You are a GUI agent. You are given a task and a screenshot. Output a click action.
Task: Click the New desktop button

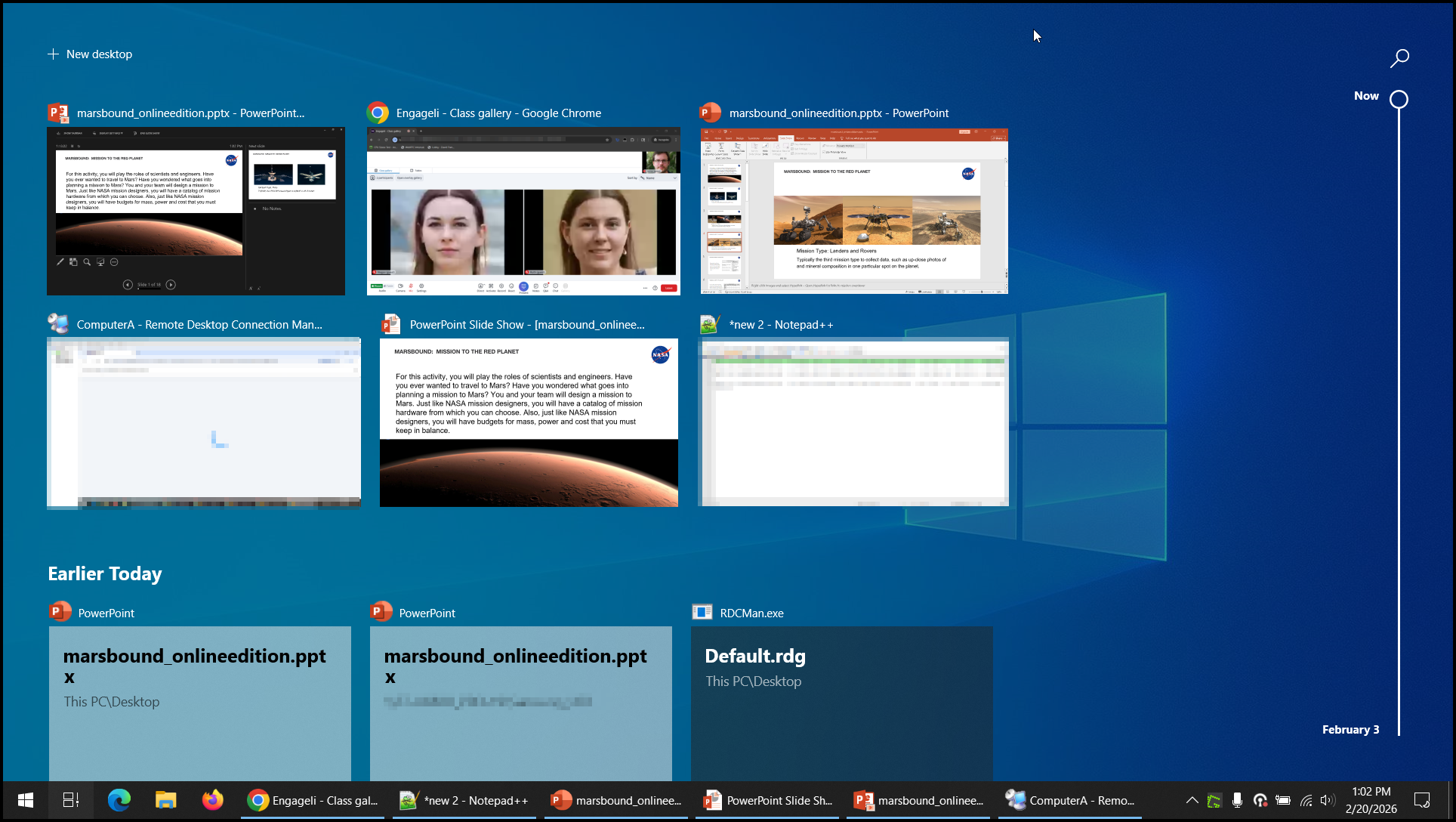coord(90,54)
